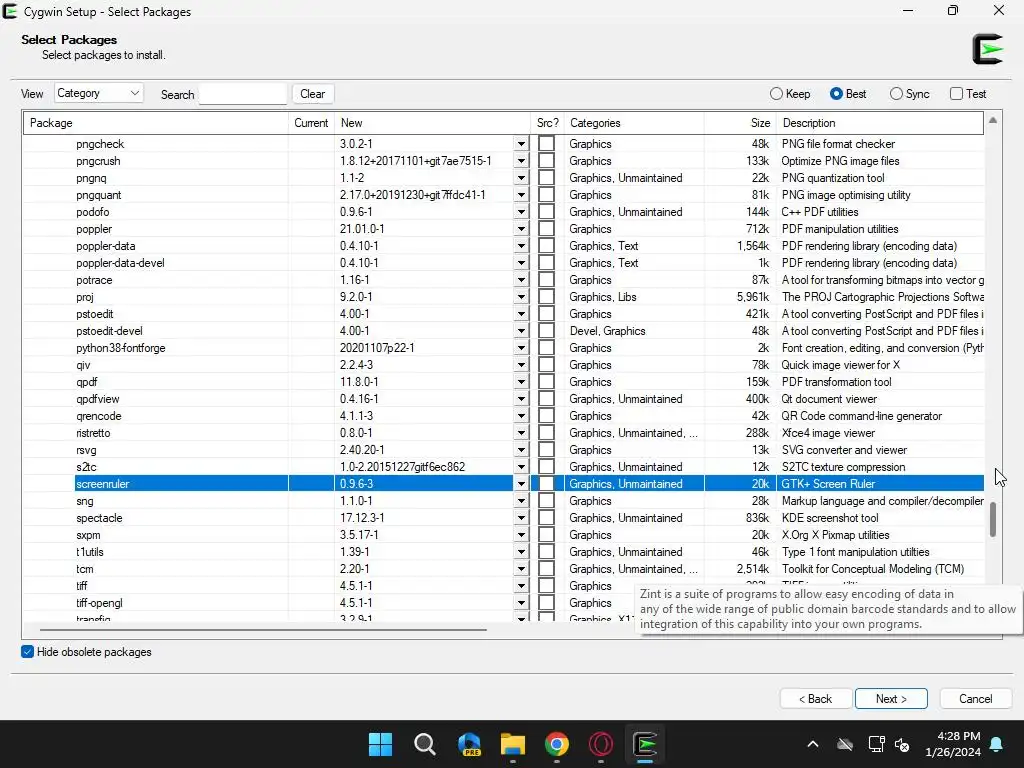Proceed with Next button
This screenshot has height=768, width=1024.
point(891,699)
